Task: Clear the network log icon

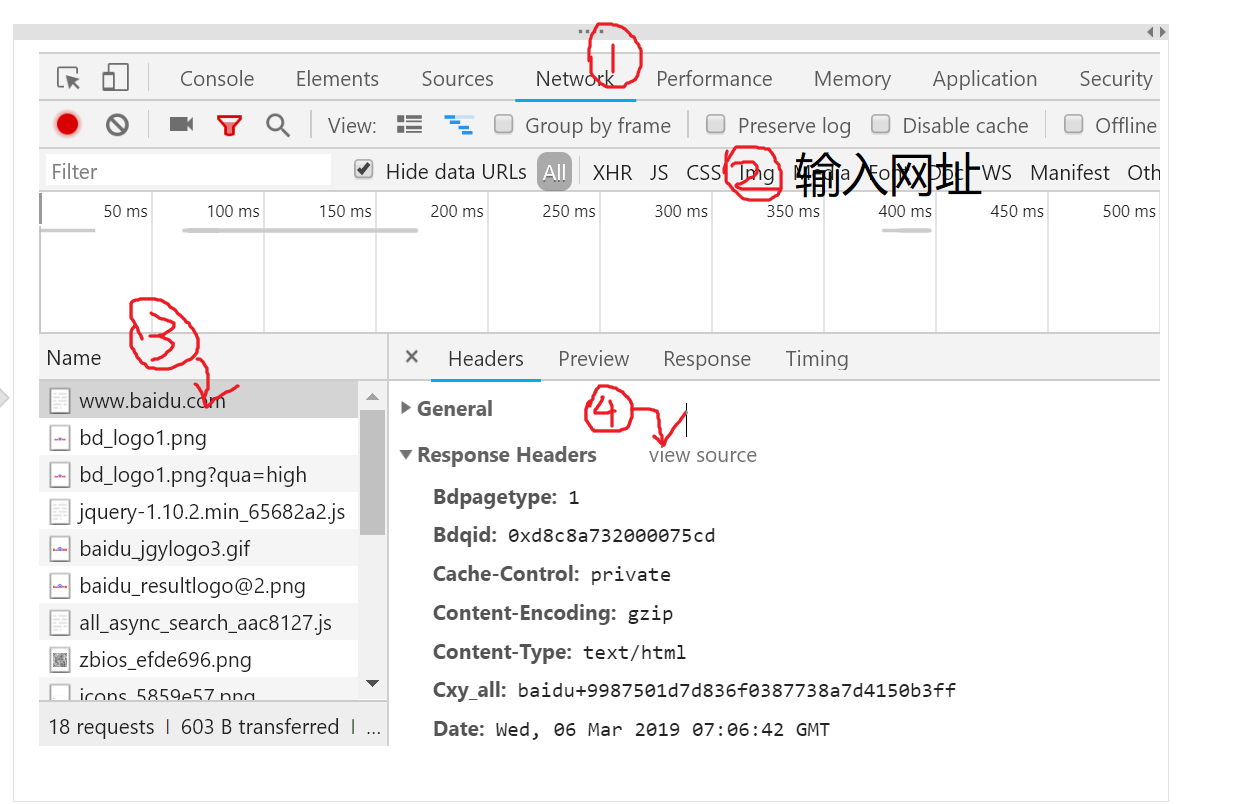Action: point(118,125)
